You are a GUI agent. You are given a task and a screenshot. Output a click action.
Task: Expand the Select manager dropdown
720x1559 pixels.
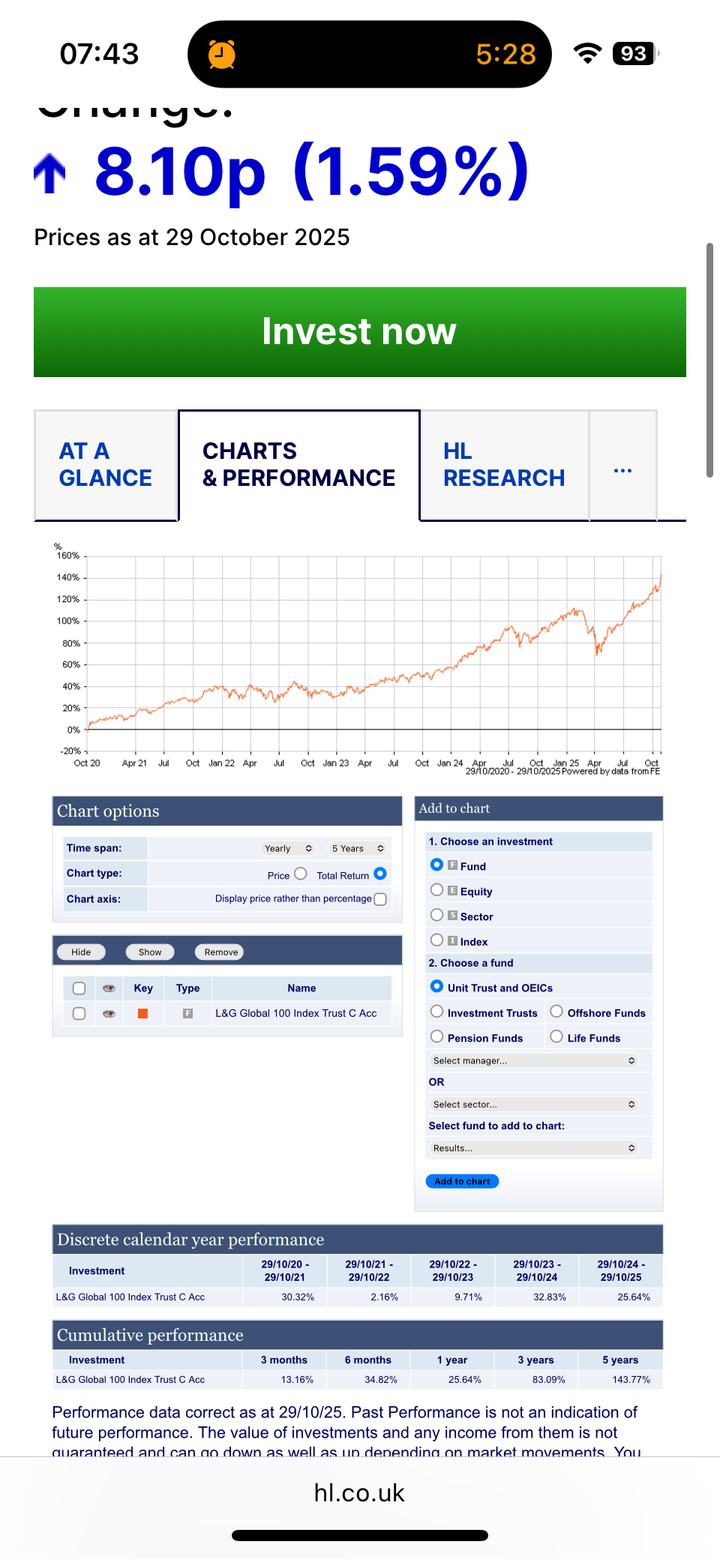point(533,1060)
